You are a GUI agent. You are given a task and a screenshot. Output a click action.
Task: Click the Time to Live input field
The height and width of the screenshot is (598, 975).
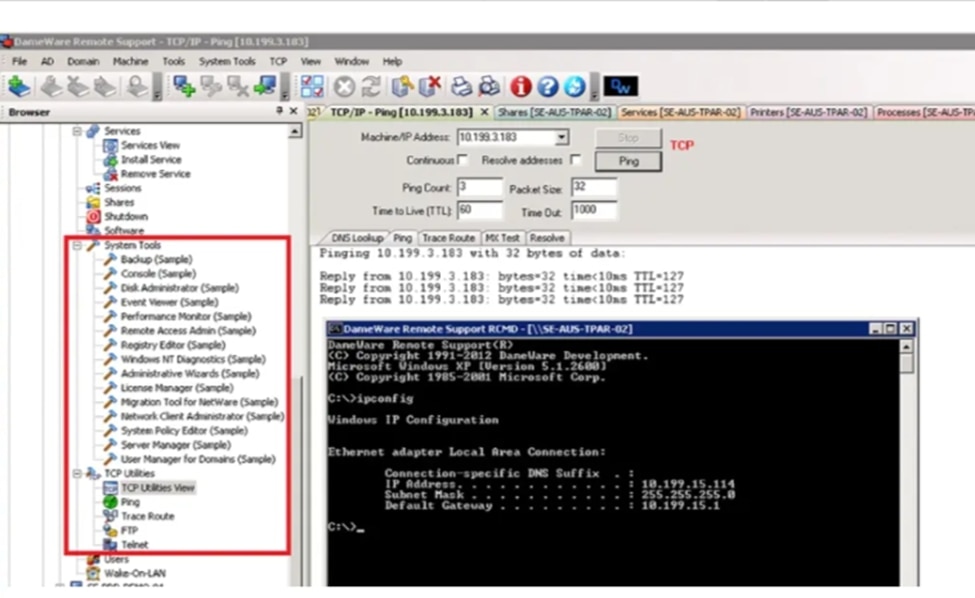(479, 210)
